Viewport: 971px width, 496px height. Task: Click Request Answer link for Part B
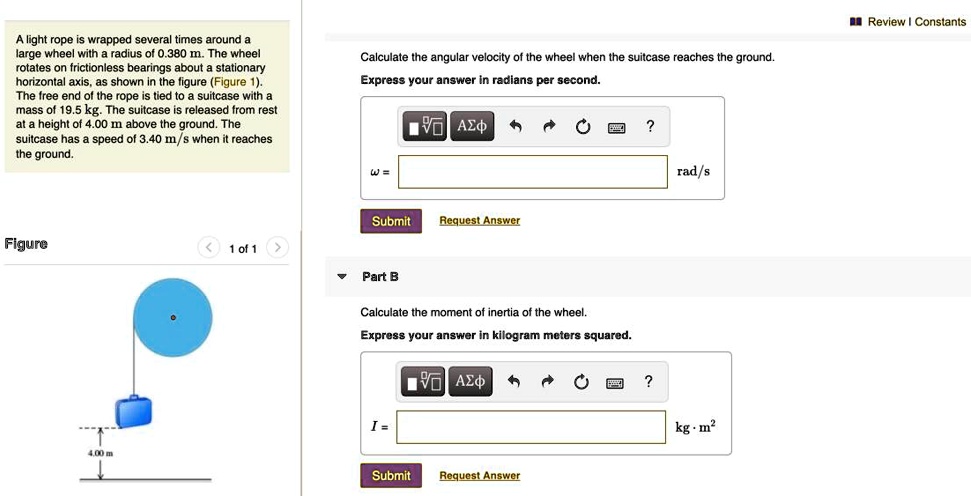(x=479, y=476)
